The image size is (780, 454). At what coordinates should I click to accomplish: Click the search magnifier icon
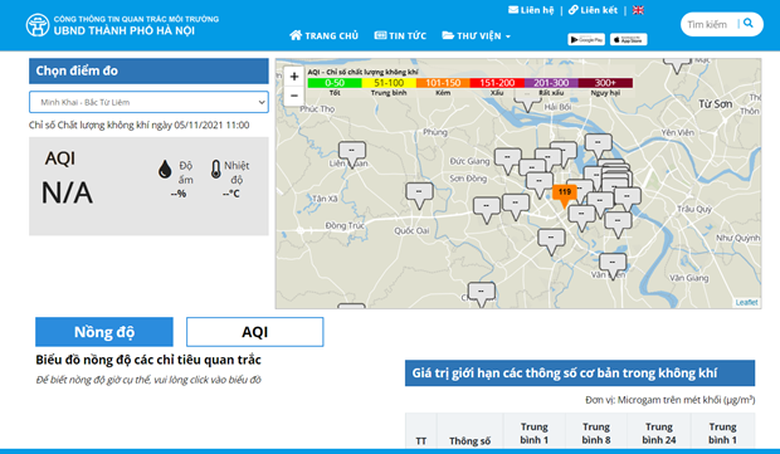(747, 23)
